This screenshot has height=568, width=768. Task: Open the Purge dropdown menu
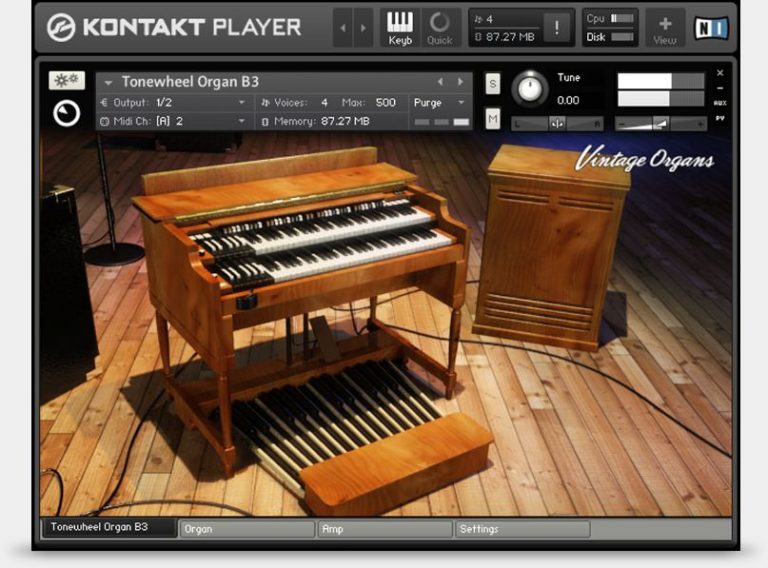point(439,103)
